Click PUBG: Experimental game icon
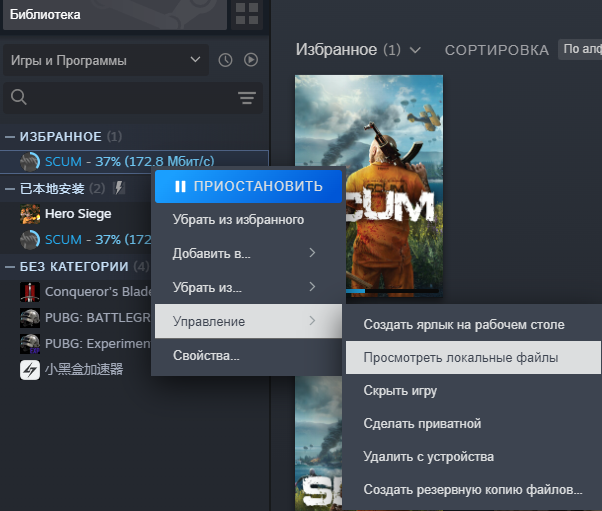Viewport: 602px width, 511px height. [x=30, y=344]
